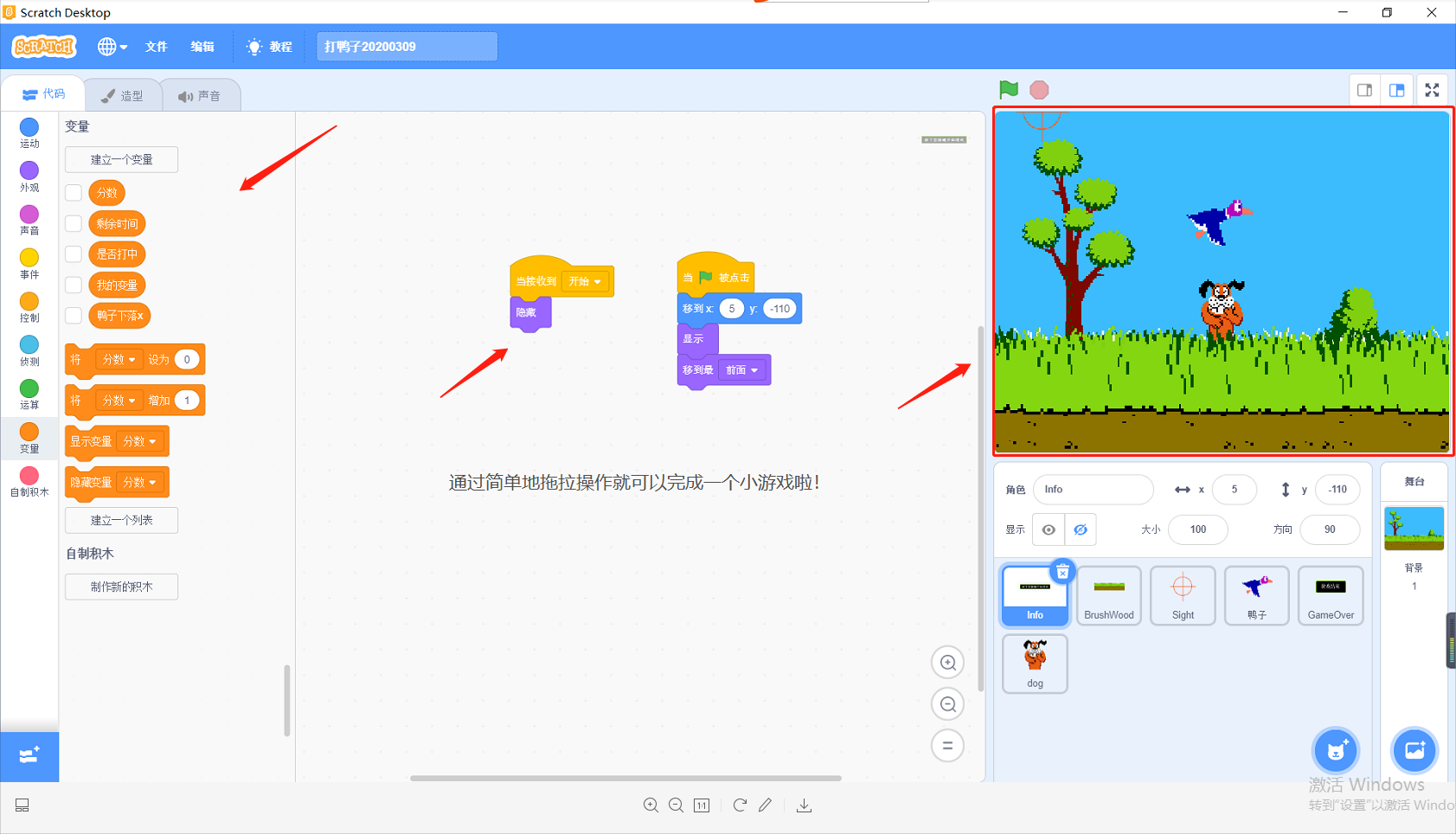Click the sprite name field Info

[x=1094, y=490]
